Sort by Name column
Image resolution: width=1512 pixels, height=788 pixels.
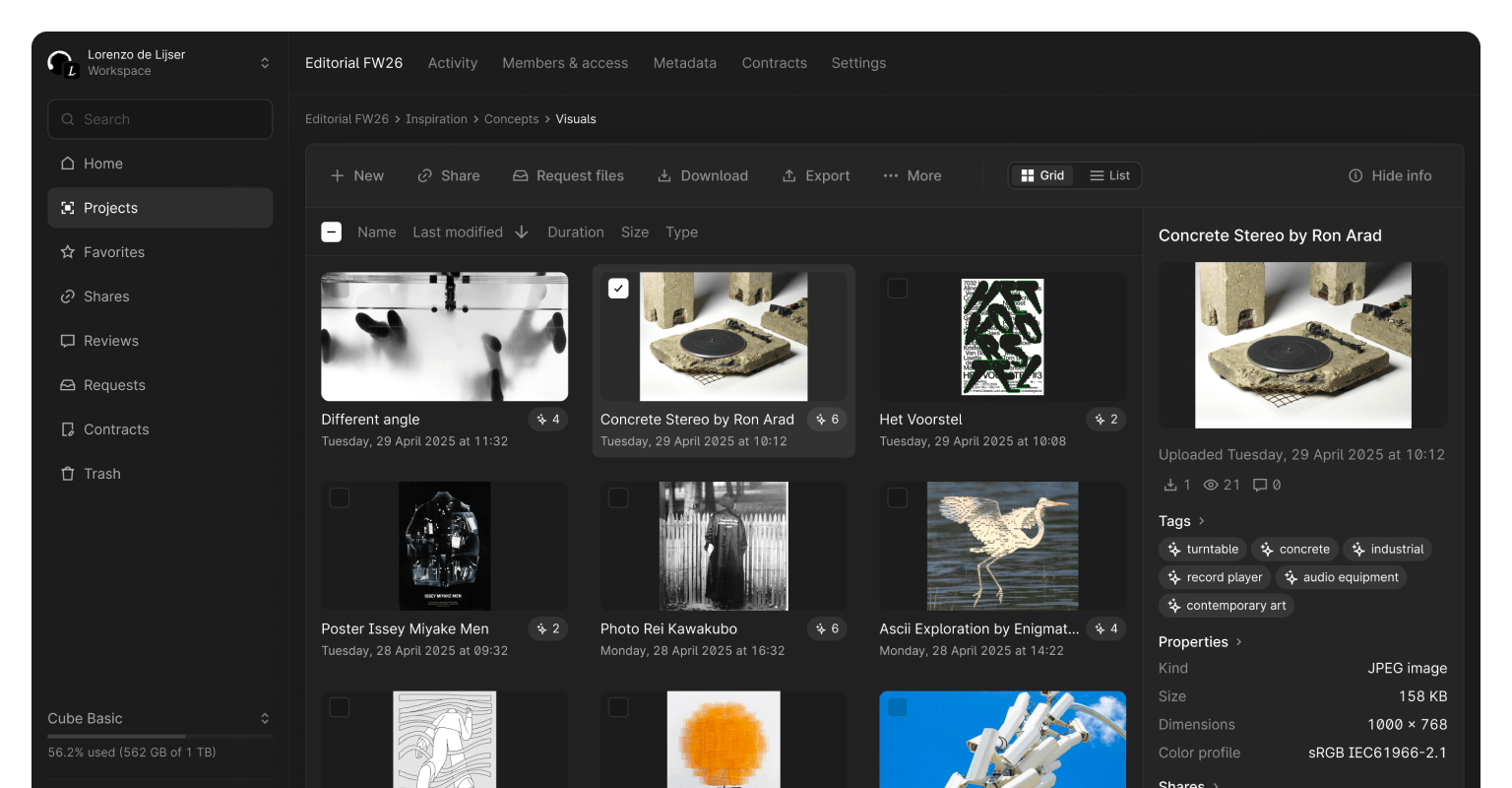377,232
